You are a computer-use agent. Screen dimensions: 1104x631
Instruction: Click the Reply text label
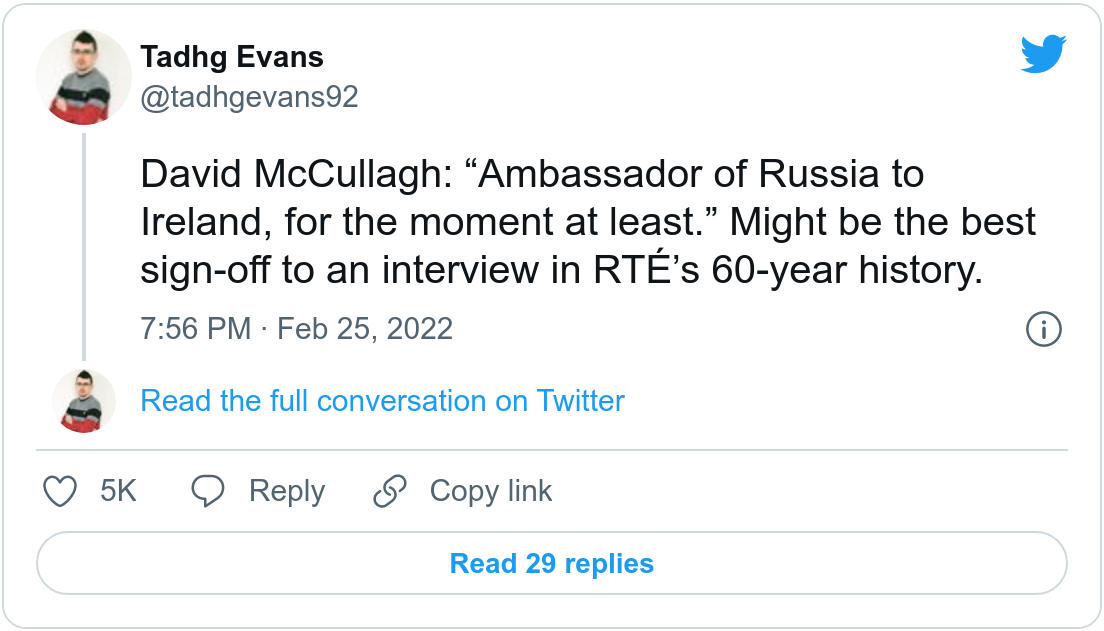pyautogui.click(x=287, y=491)
